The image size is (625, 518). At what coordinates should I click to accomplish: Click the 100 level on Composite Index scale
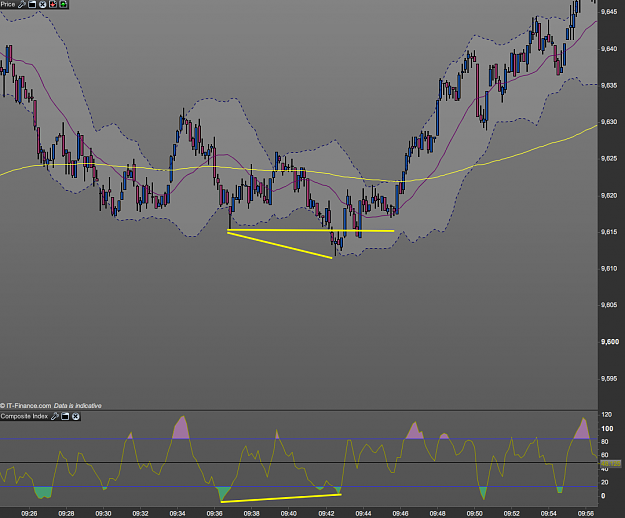(x=607, y=429)
